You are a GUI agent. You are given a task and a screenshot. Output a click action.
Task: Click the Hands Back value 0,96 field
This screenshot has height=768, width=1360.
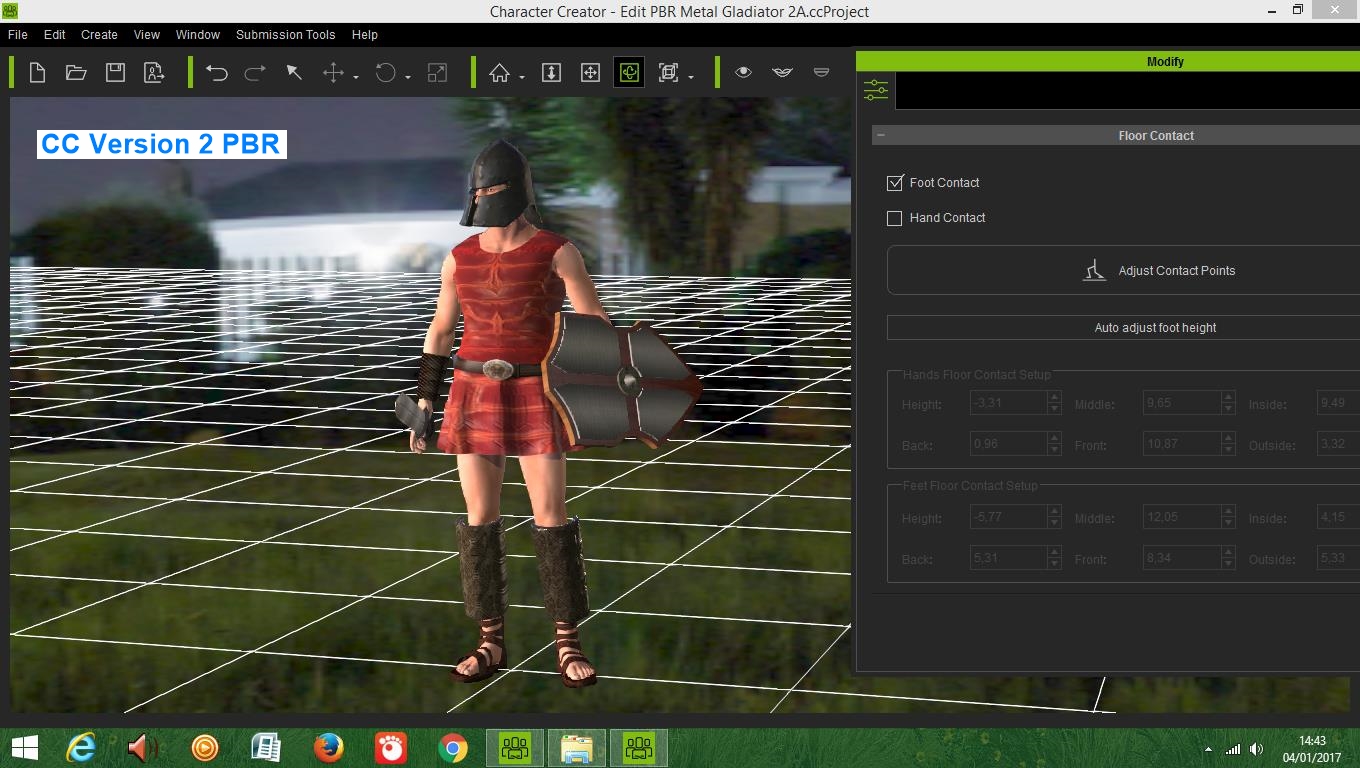click(1007, 444)
